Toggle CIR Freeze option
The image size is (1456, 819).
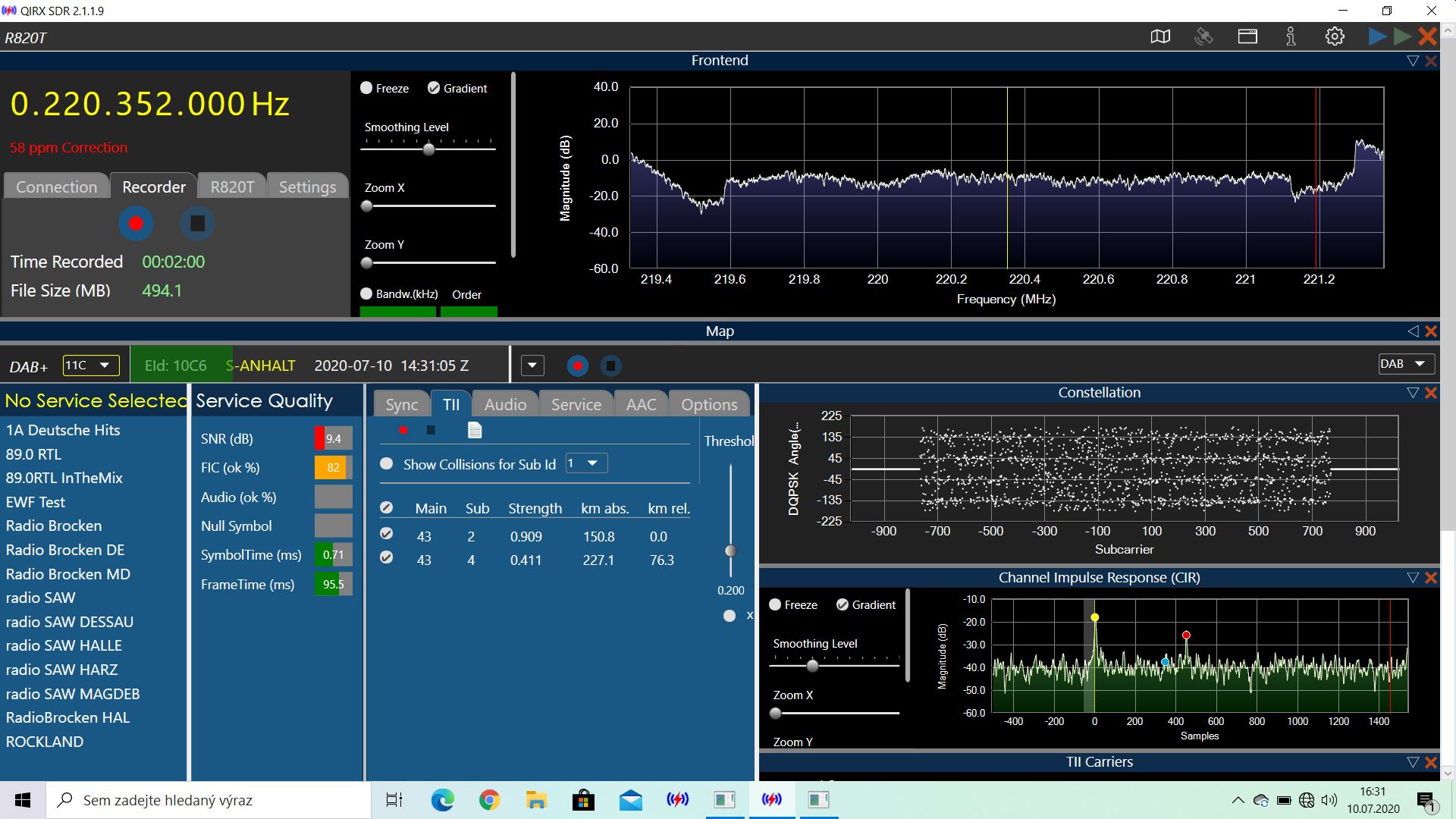point(775,604)
